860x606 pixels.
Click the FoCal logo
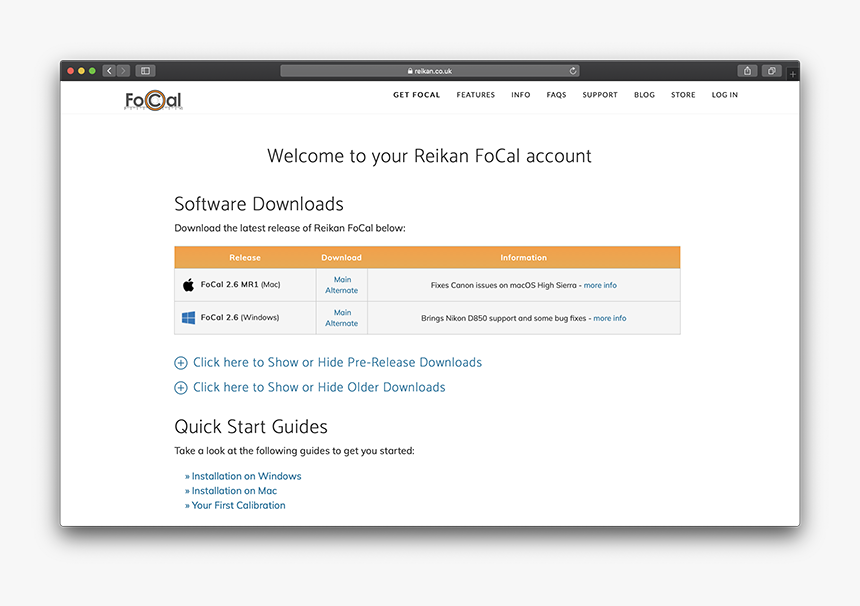(x=153, y=99)
